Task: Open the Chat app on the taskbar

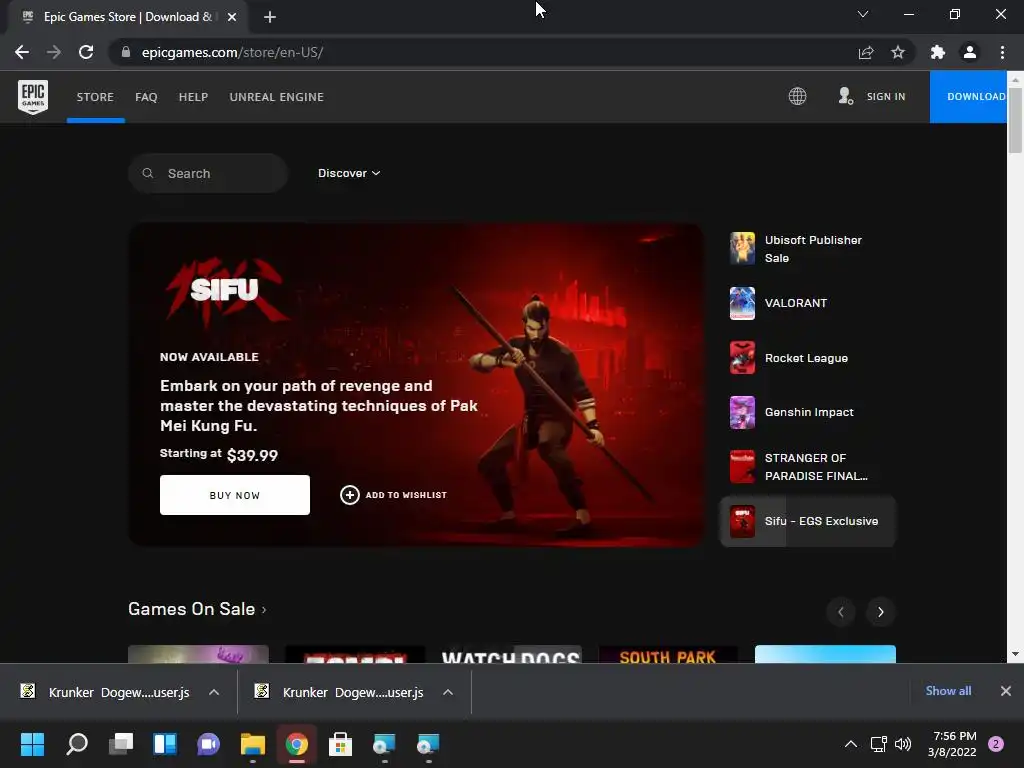Action: point(208,744)
